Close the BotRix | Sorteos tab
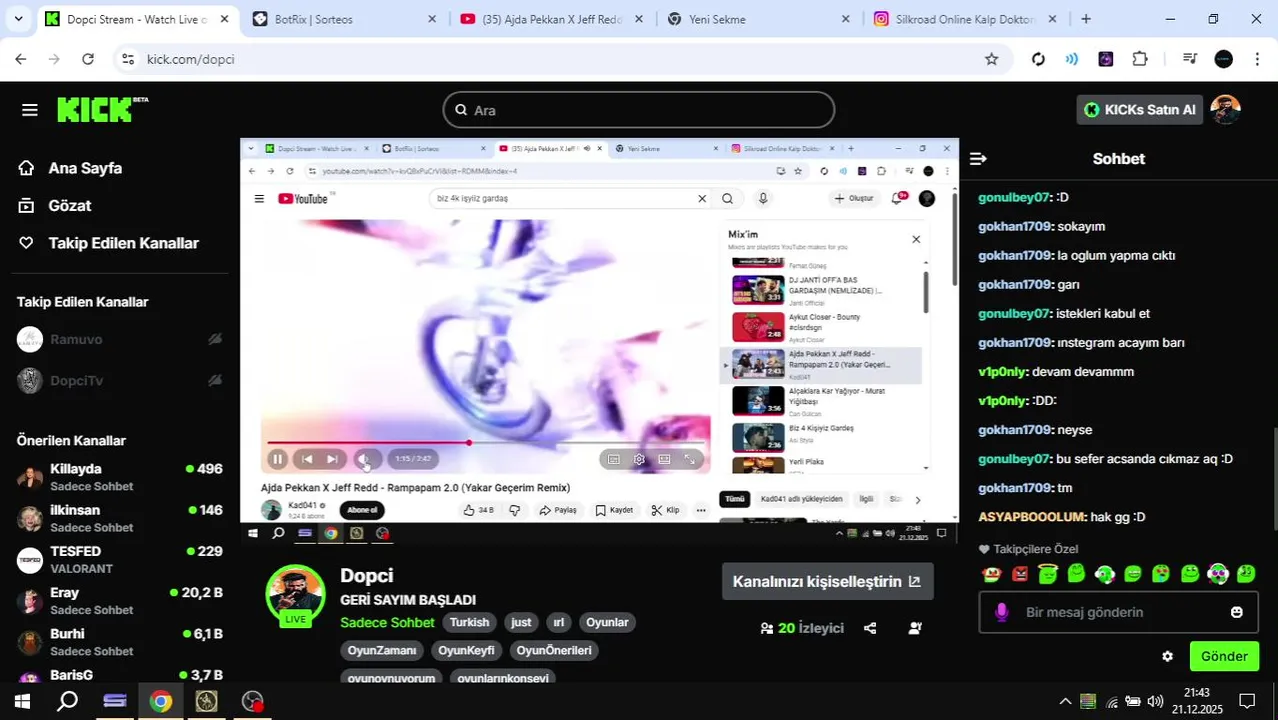 pos(432,19)
